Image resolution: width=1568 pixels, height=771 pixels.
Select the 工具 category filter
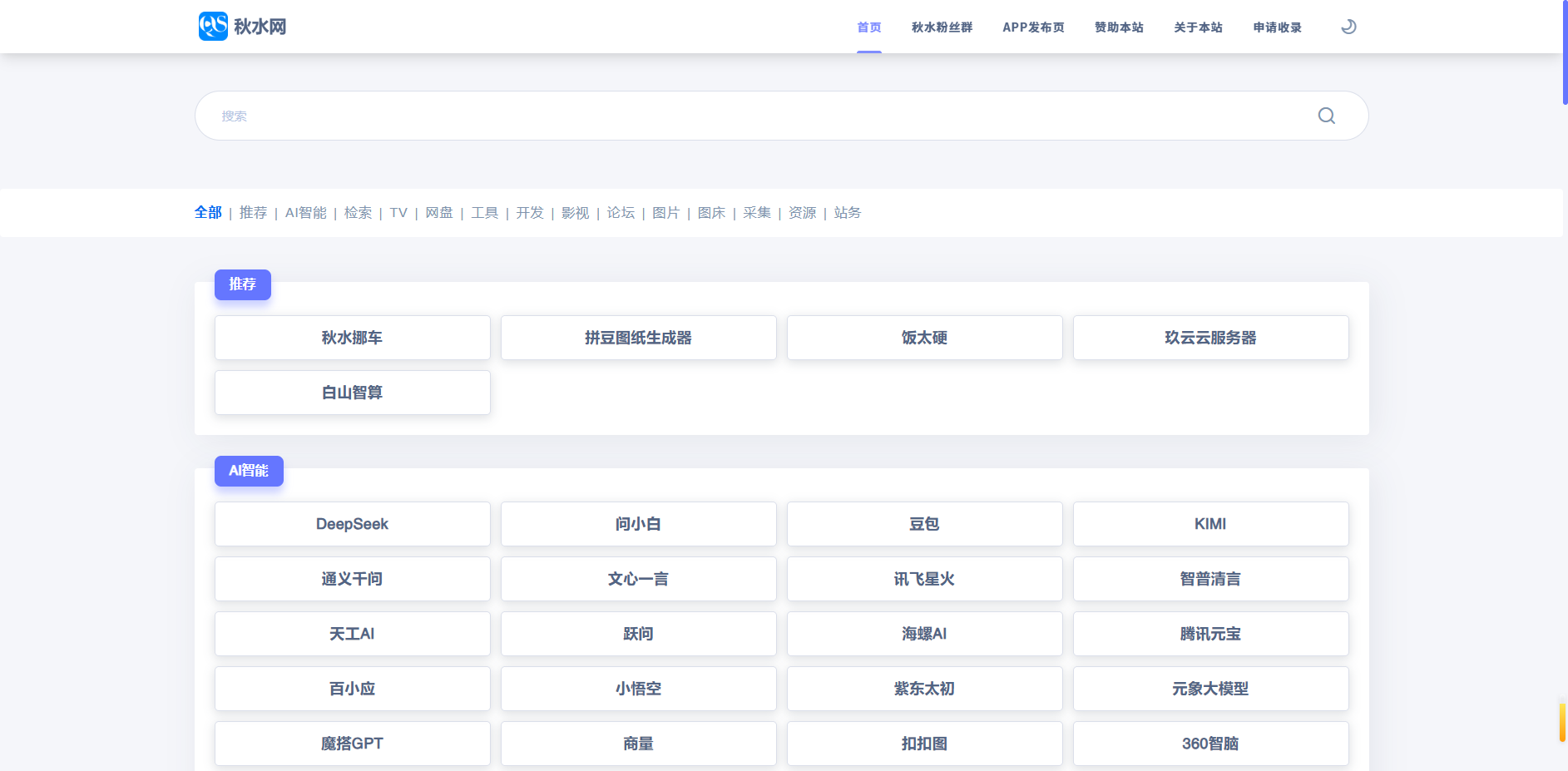(x=484, y=213)
